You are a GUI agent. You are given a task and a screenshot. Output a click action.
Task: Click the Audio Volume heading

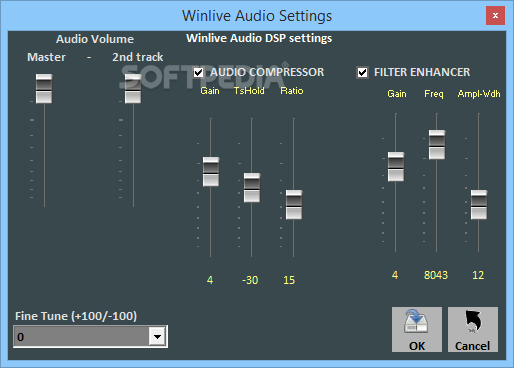click(x=95, y=39)
